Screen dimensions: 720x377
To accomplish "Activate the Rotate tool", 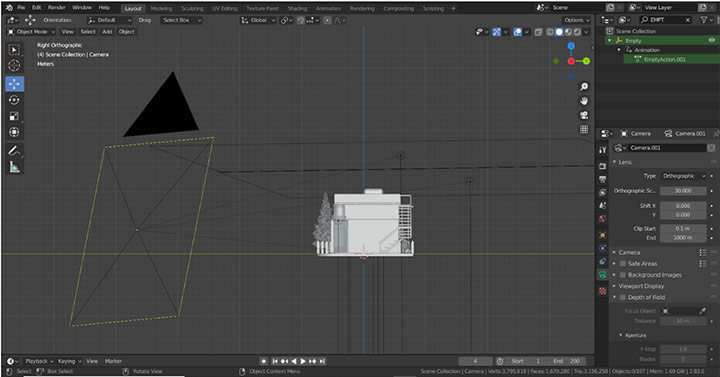I will 14,100.
